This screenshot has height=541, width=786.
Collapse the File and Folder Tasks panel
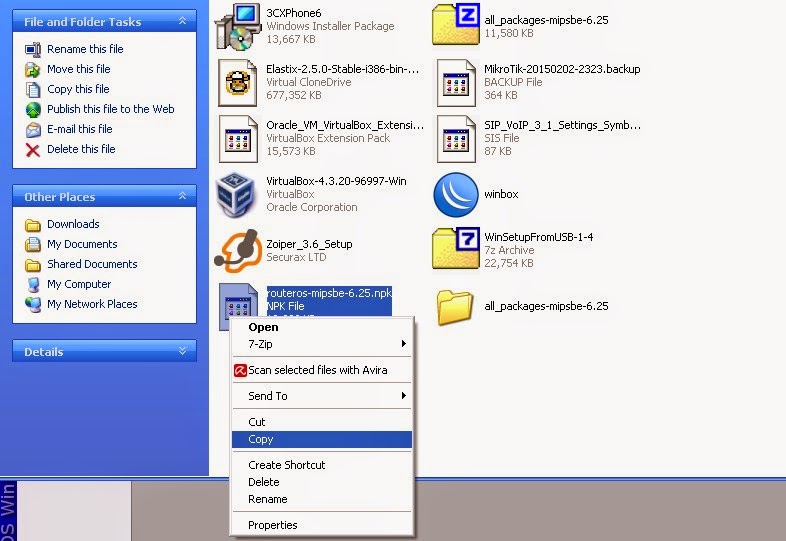click(182, 21)
